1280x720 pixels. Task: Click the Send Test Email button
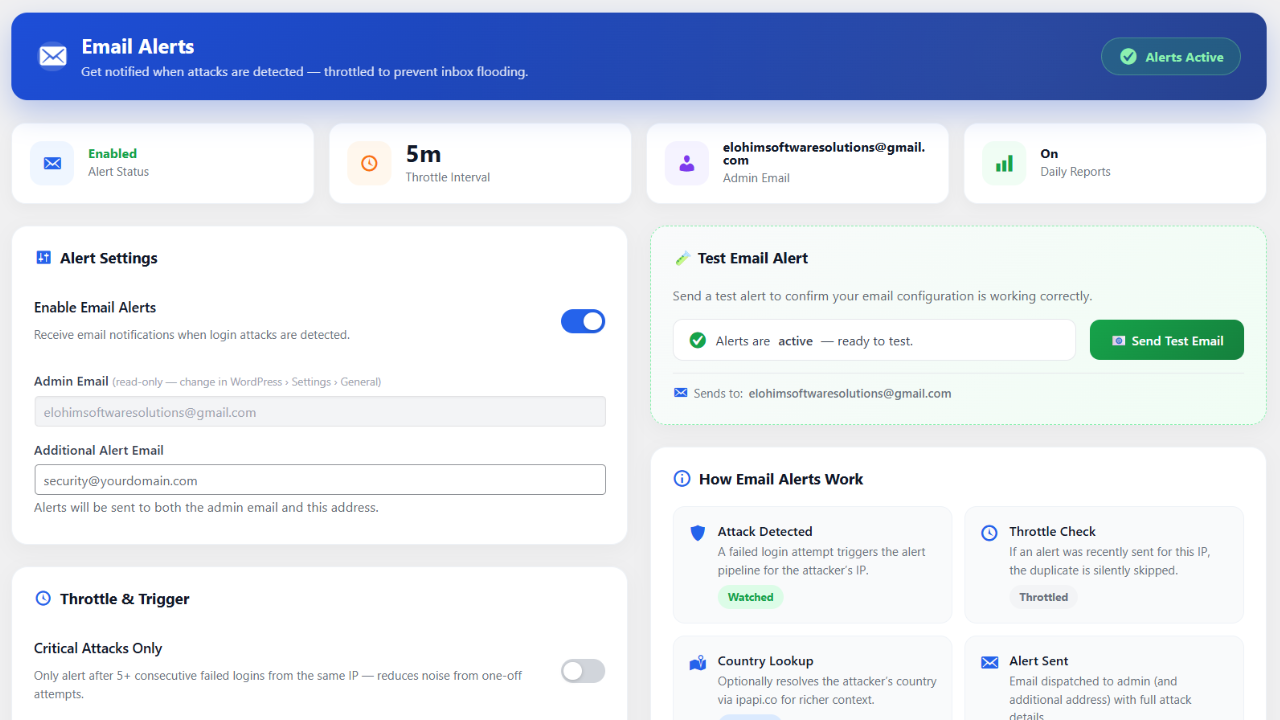[x=1167, y=340]
